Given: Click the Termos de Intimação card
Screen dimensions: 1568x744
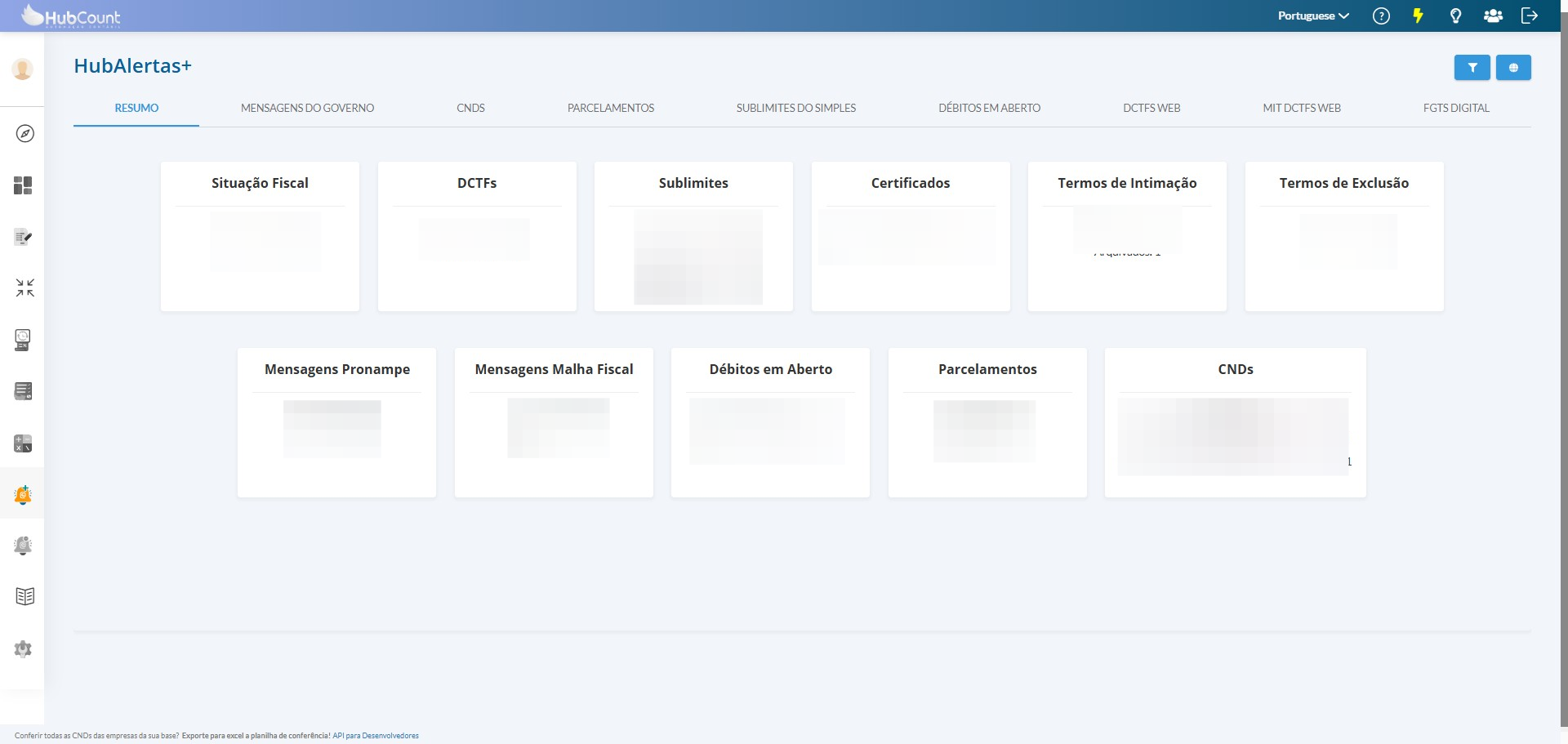Looking at the screenshot, I should pyautogui.click(x=1127, y=236).
